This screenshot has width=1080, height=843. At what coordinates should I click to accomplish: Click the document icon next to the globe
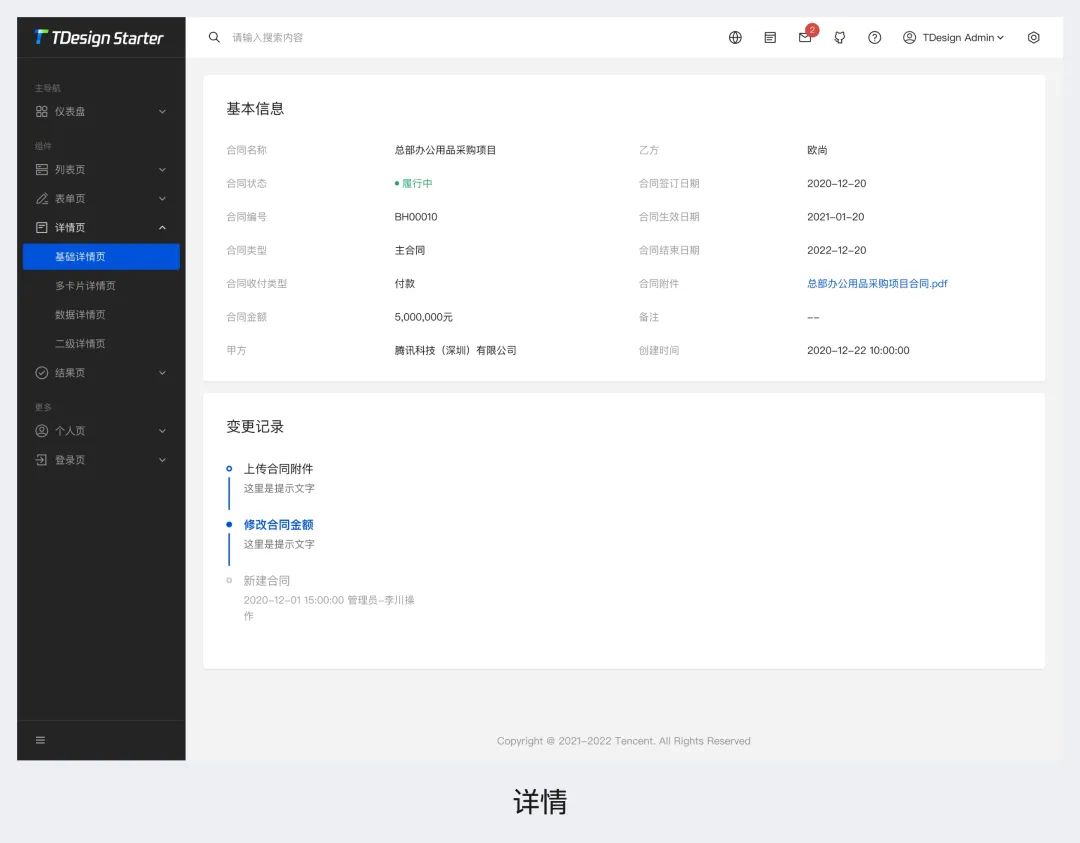tap(769, 37)
